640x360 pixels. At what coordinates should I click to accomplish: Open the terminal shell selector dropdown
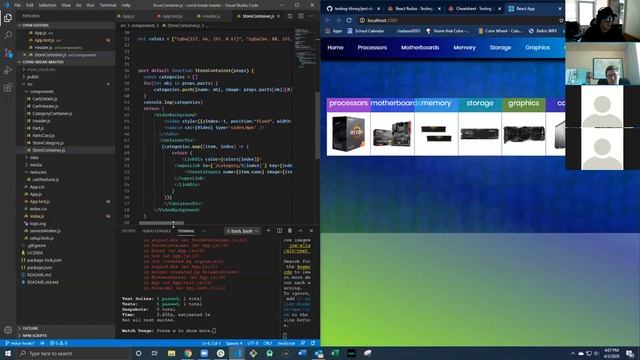(243, 231)
